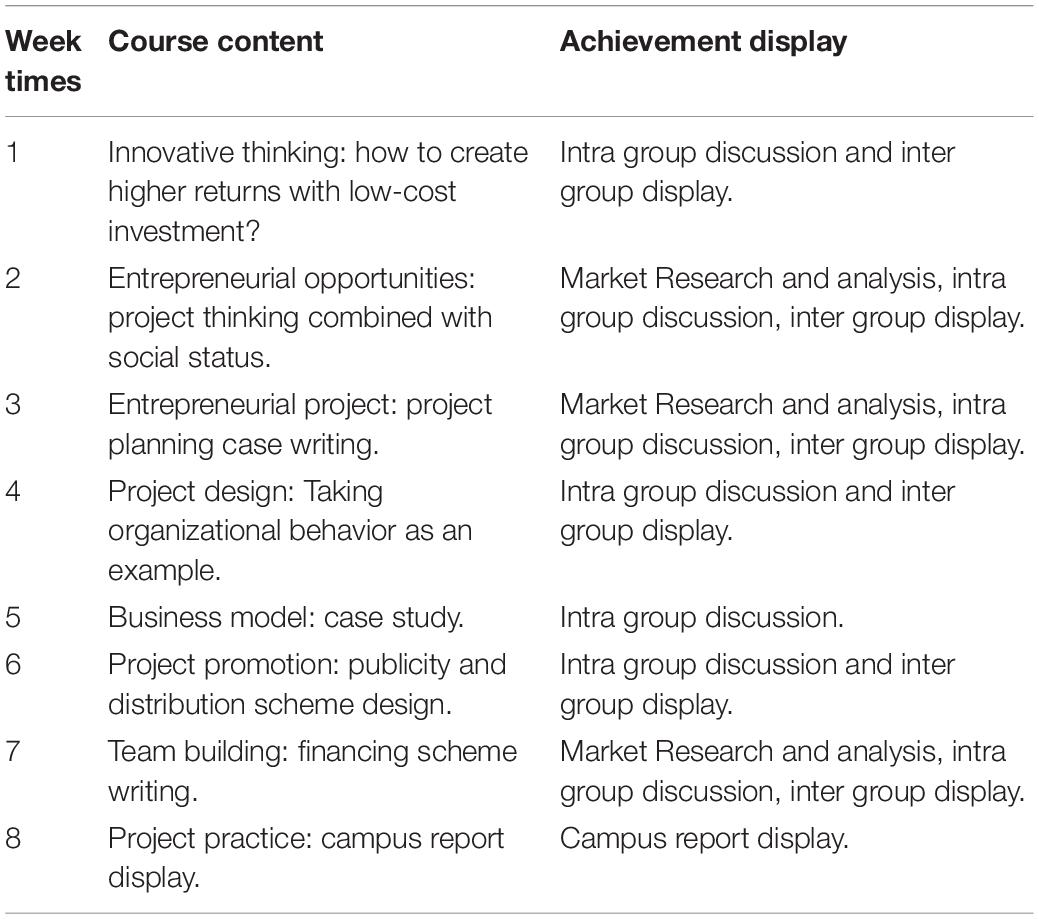Click 'Innovative thinking' course content text

[x=318, y=191]
